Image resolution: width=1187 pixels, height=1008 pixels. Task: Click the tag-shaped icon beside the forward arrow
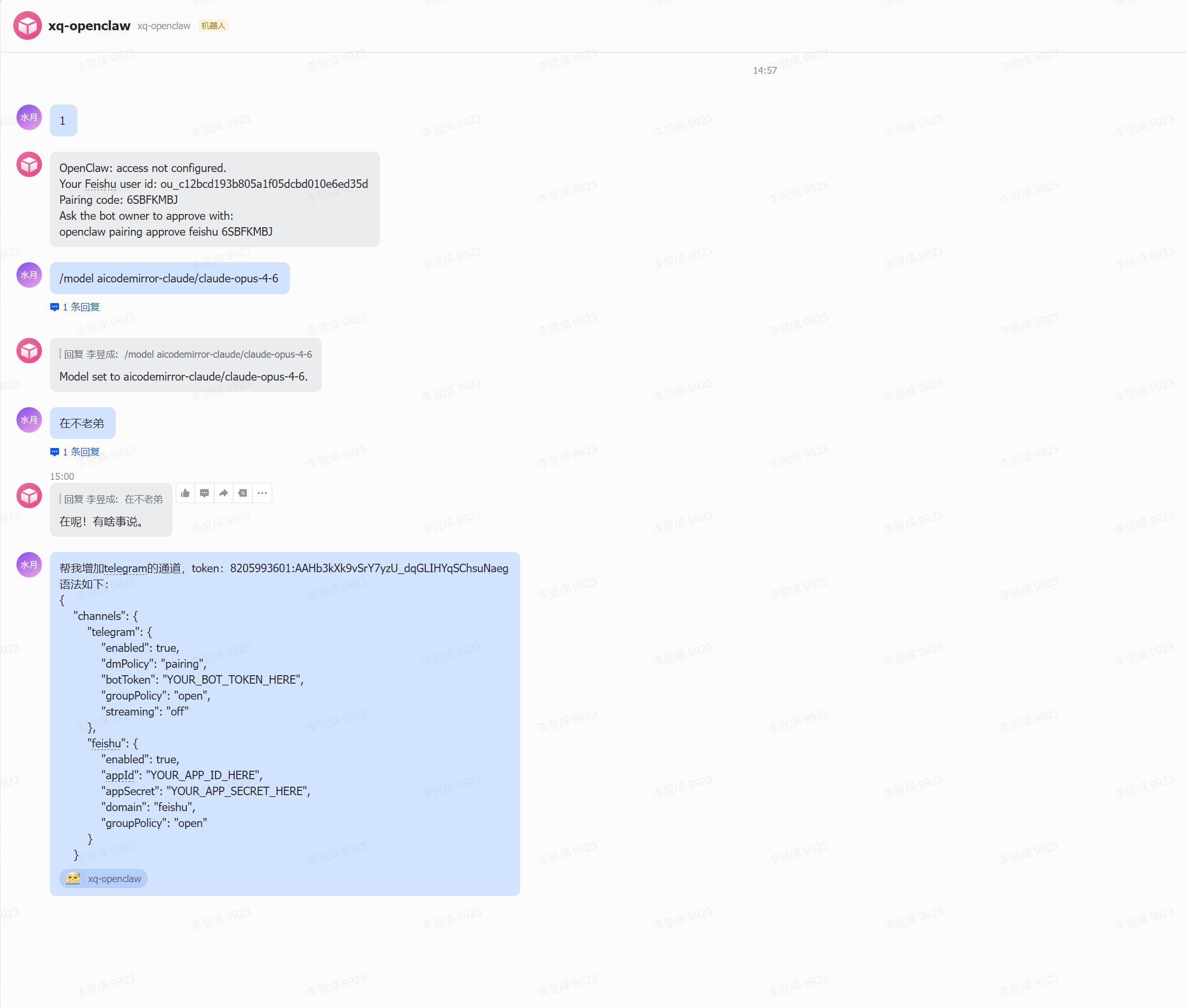coord(243,493)
